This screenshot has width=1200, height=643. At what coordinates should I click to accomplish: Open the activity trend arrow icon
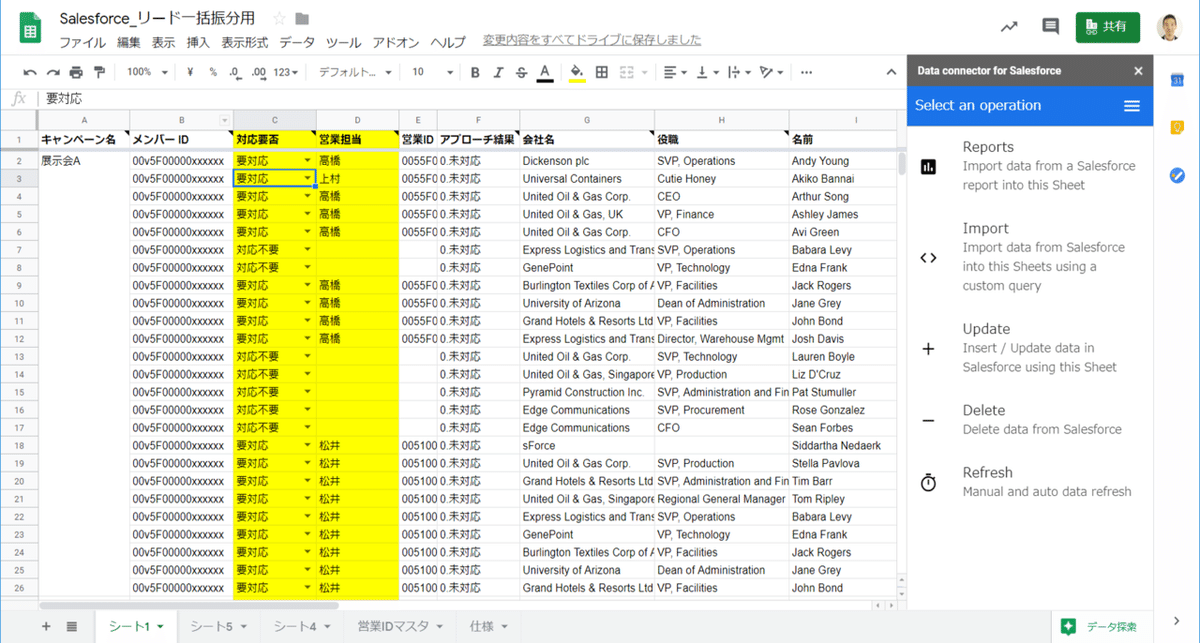click(1009, 27)
